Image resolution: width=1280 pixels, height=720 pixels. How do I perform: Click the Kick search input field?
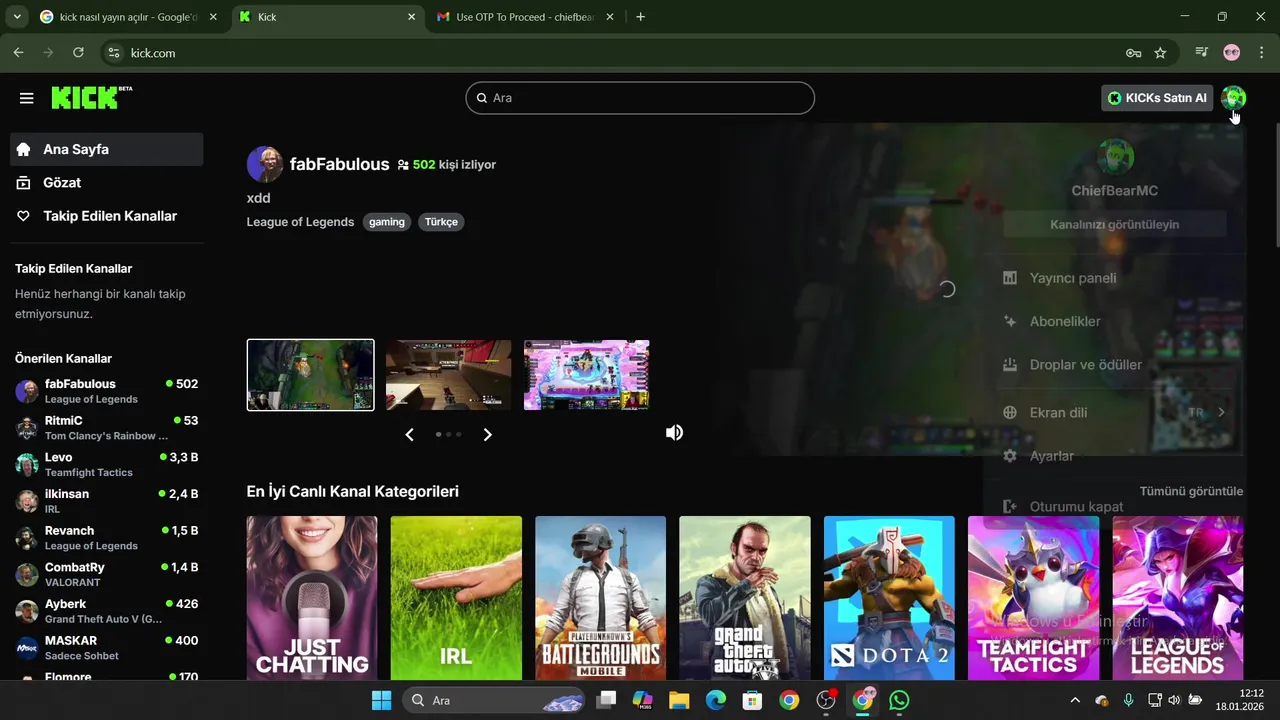pos(640,98)
